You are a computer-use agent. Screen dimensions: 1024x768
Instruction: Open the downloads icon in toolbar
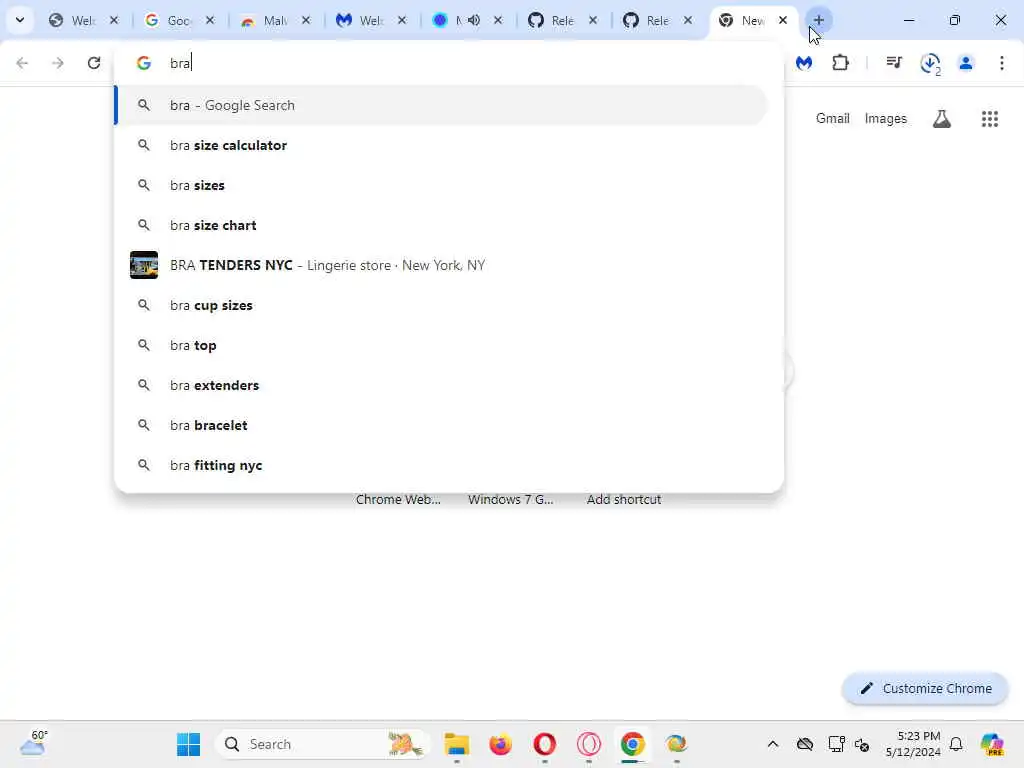tap(930, 63)
